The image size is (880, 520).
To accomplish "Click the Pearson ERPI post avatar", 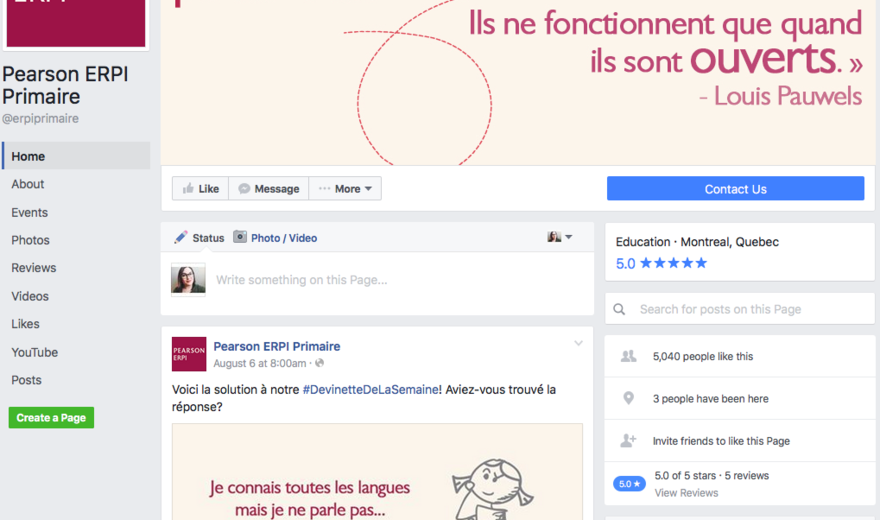I will [189, 354].
